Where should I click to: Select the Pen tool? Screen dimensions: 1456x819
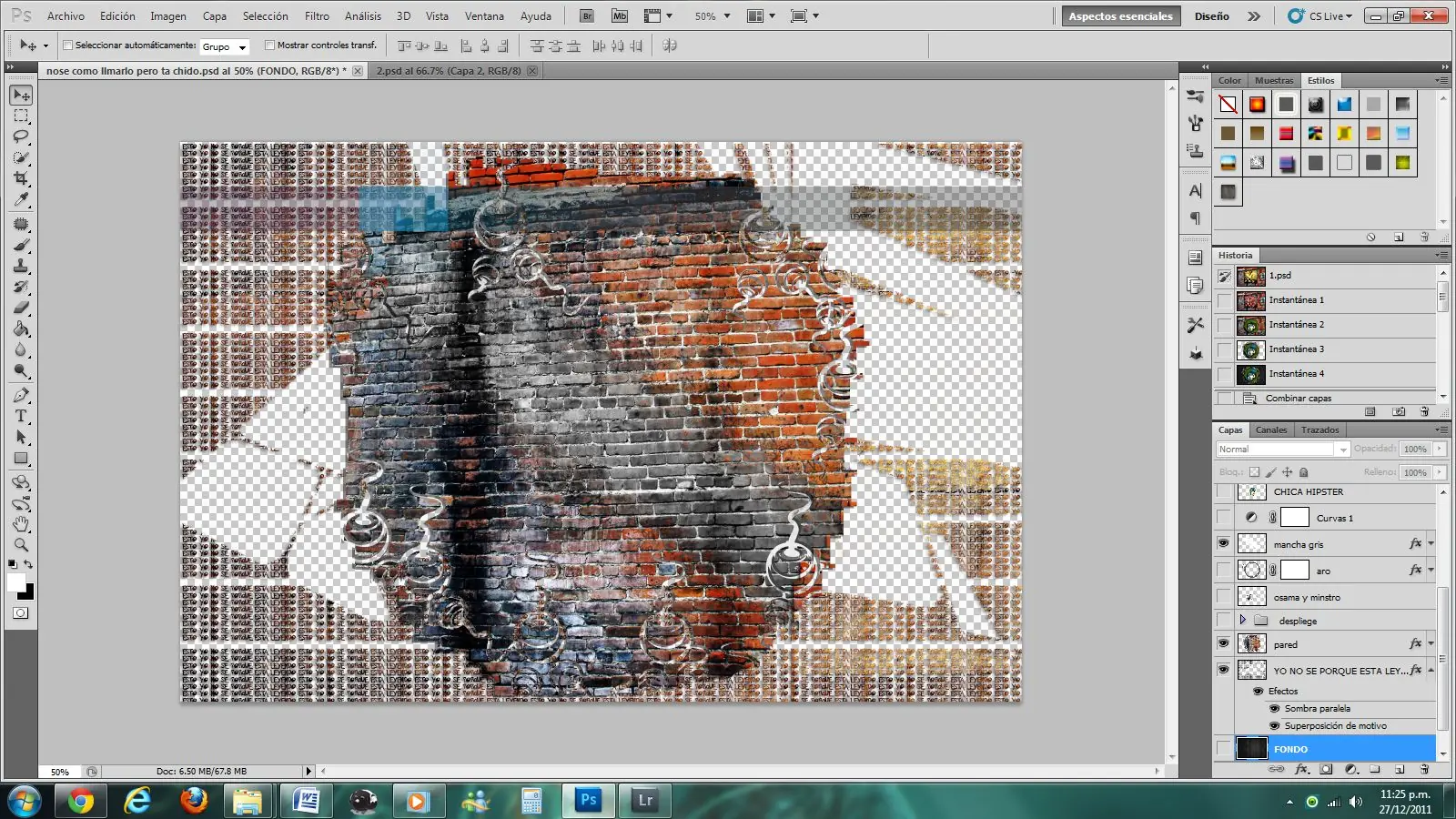[x=21, y=395]
